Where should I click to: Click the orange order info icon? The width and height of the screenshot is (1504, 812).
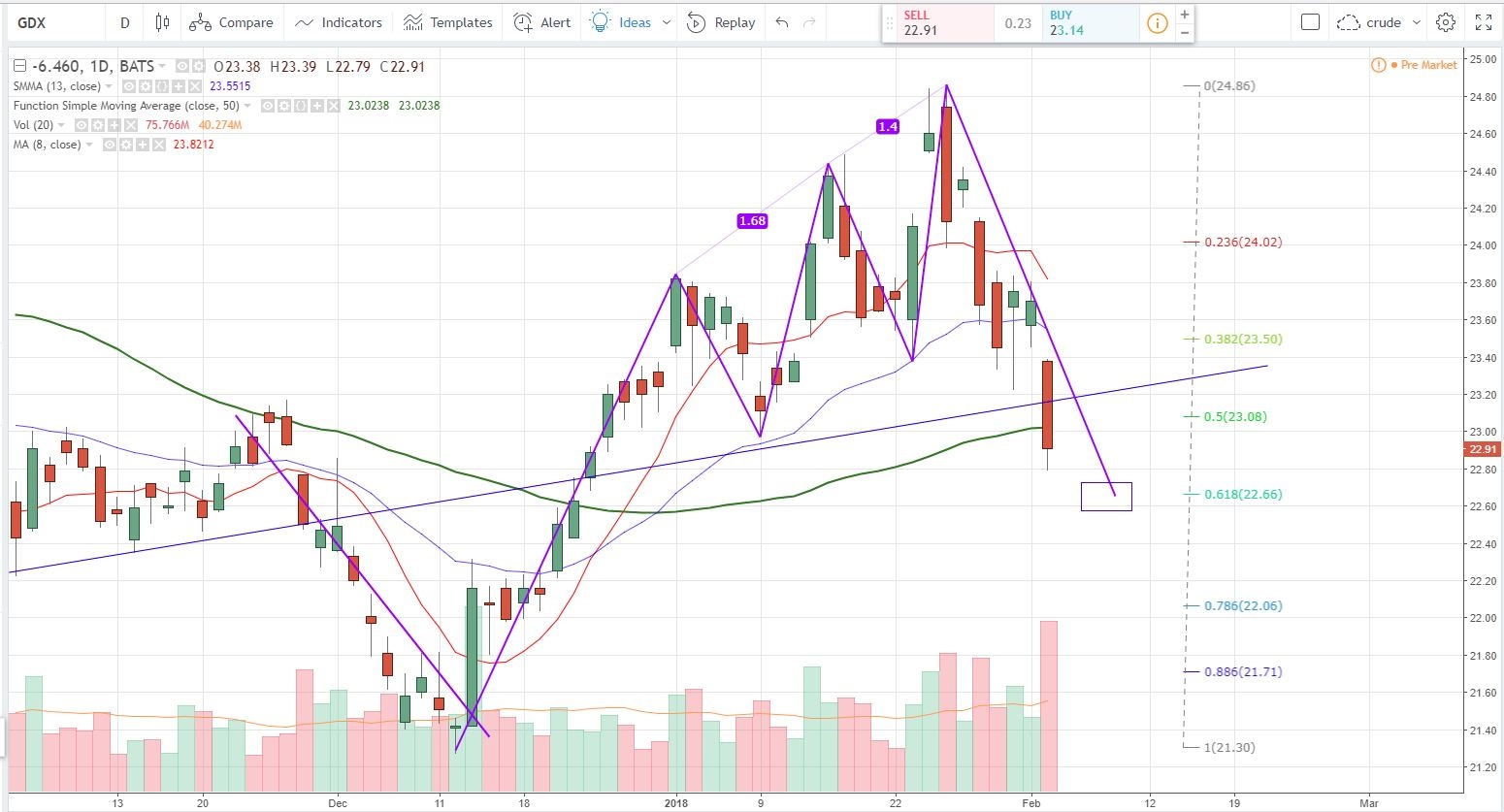[1157, 23]
